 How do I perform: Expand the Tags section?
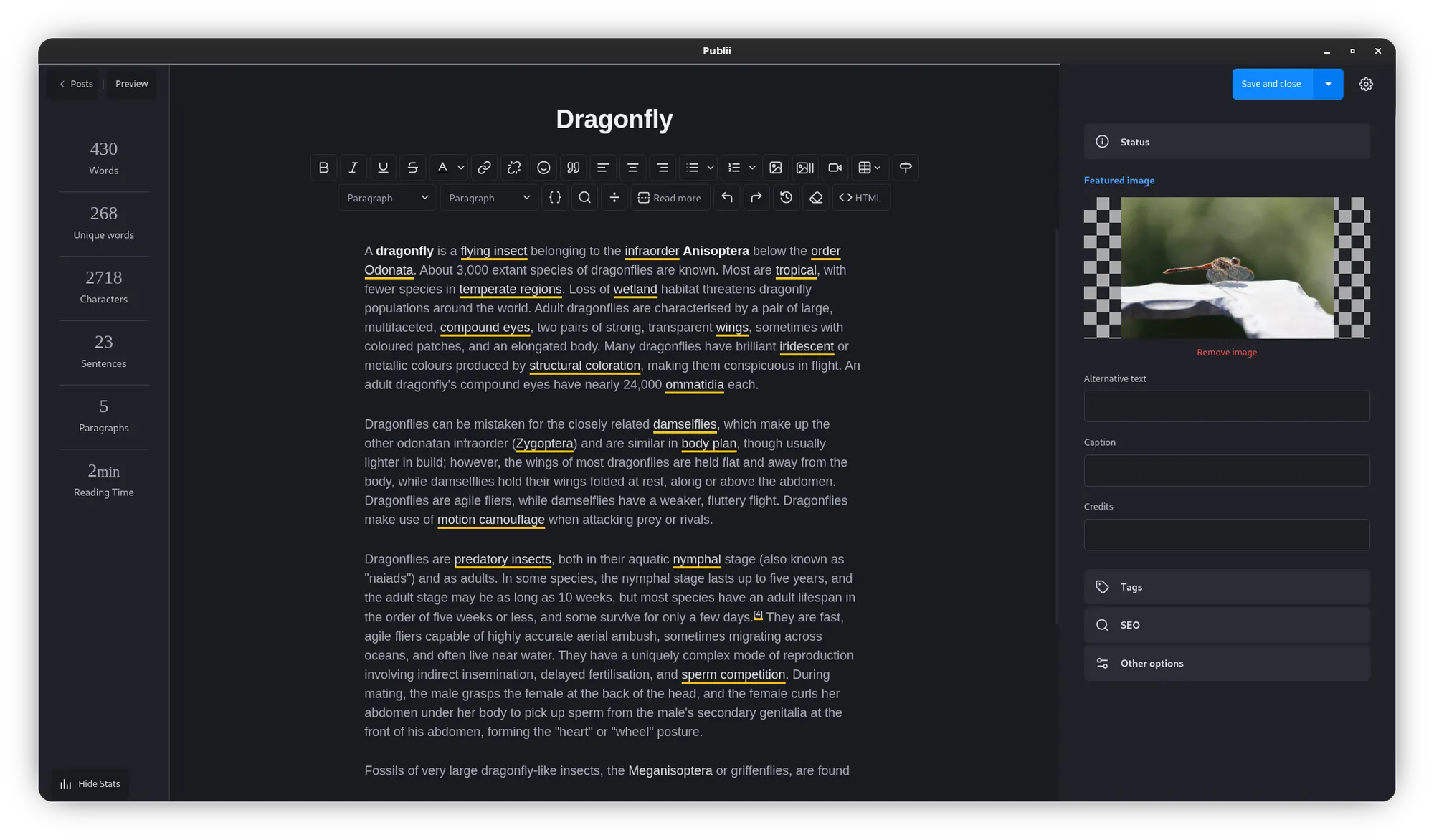pyautogui.click(x=1227, y=587)
